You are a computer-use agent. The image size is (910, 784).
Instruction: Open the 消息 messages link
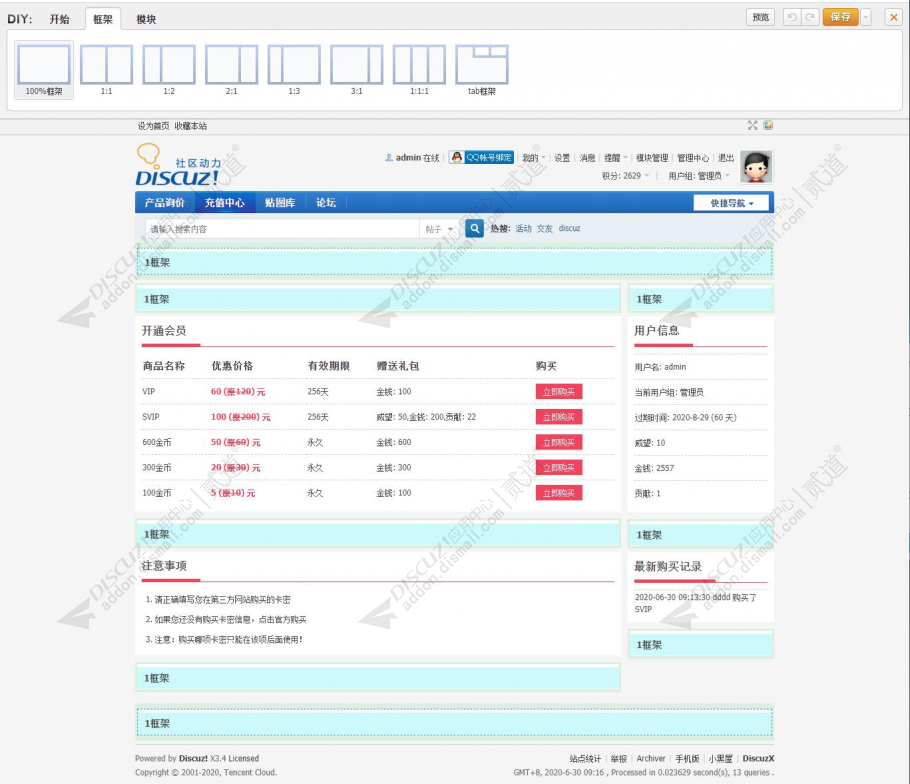(587, 157)
